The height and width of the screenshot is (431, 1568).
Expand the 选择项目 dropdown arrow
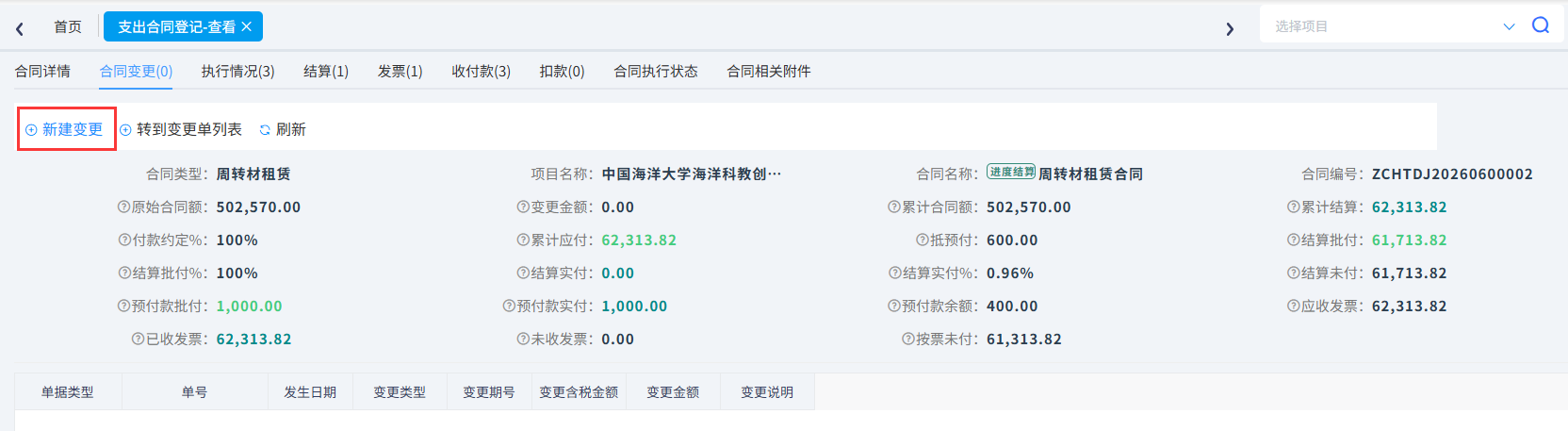(1509, 26)
